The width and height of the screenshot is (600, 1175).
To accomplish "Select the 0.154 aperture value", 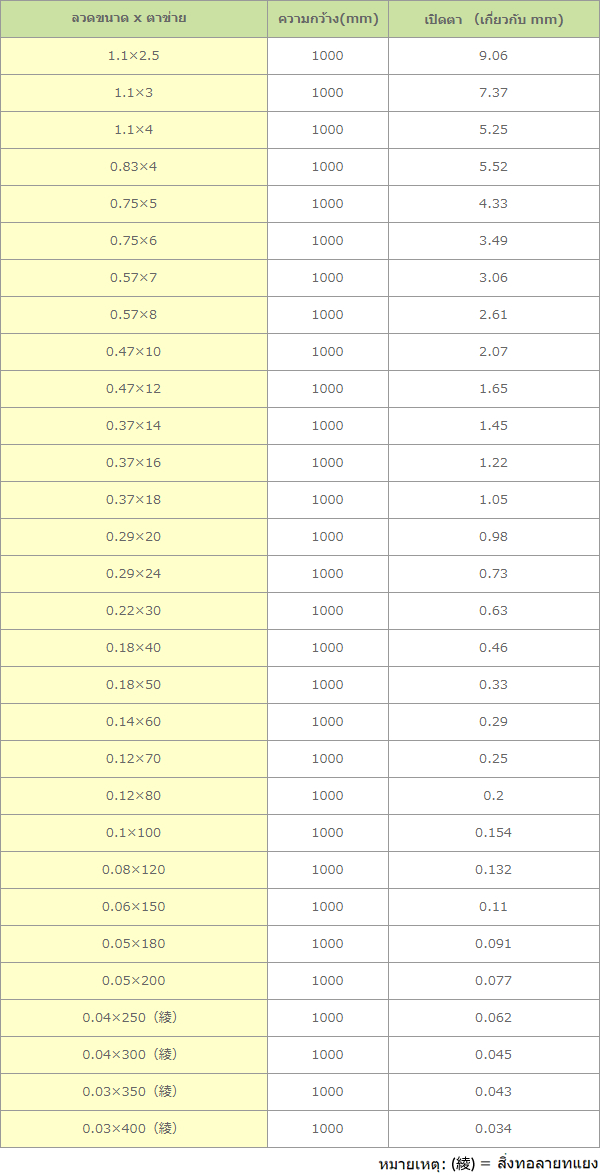I will [493, 833].
